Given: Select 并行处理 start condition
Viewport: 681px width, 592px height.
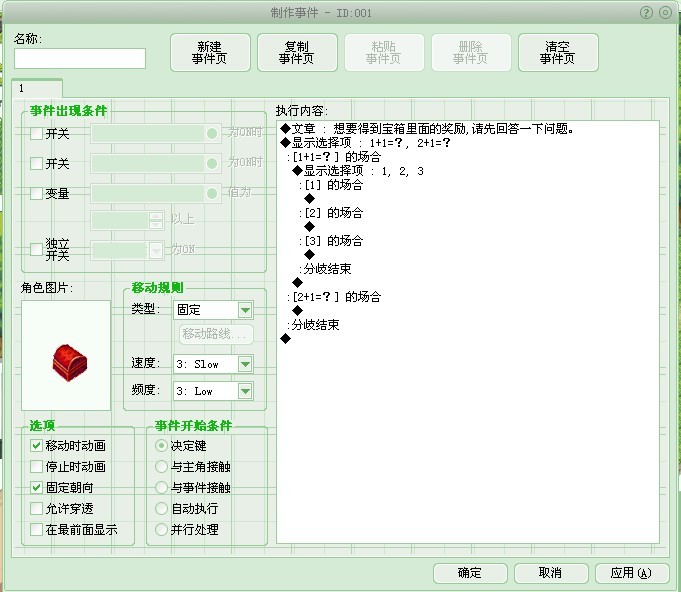Looking at the screenshot, I should tap(161, 529).
